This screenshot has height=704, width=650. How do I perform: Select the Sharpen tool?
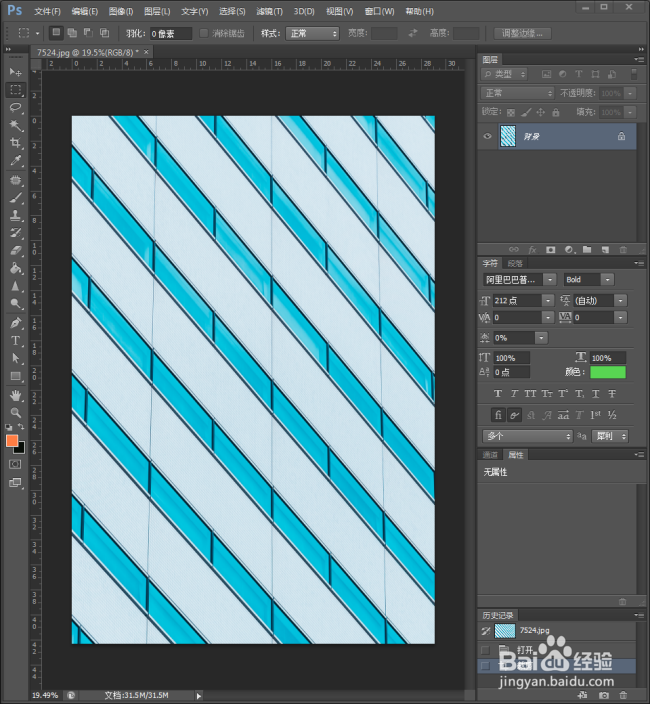[x=15, y=286]
